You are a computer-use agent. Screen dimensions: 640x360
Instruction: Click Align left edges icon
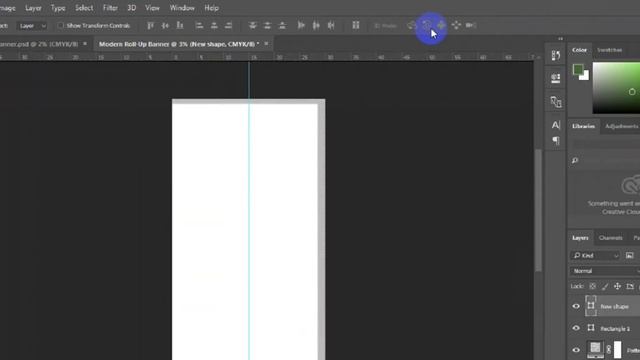point(199,25)
